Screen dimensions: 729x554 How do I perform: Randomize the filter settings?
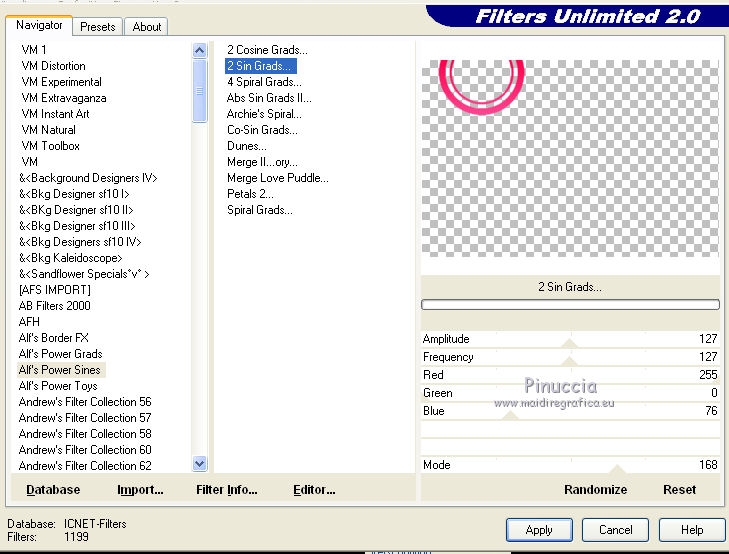point(595,490)
